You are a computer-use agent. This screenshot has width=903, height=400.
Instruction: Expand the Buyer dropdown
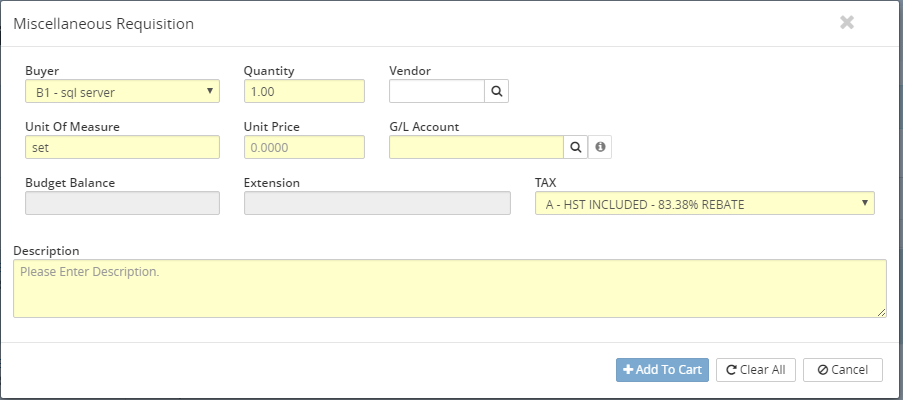point(122,92)
